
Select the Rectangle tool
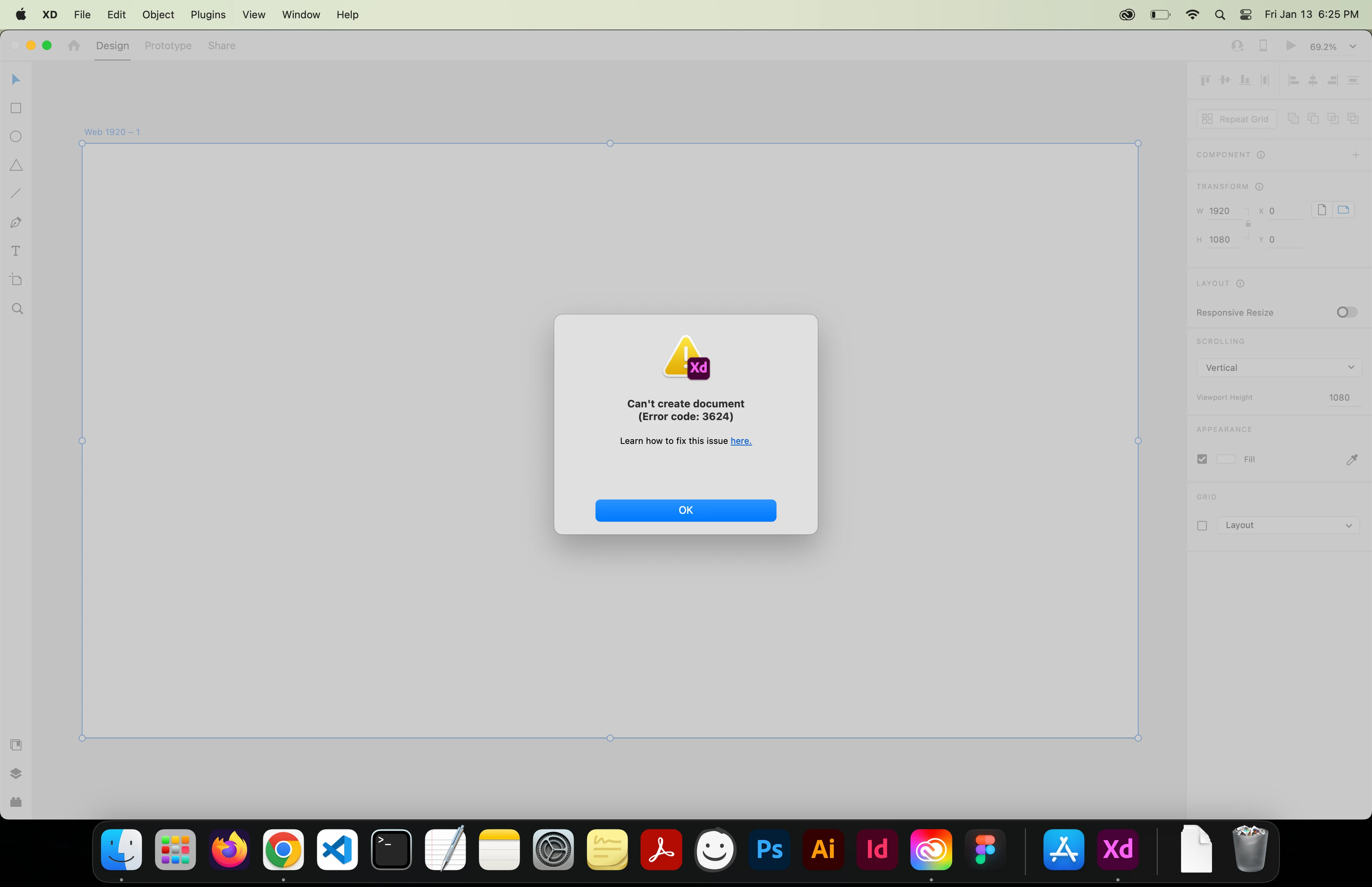16,108
